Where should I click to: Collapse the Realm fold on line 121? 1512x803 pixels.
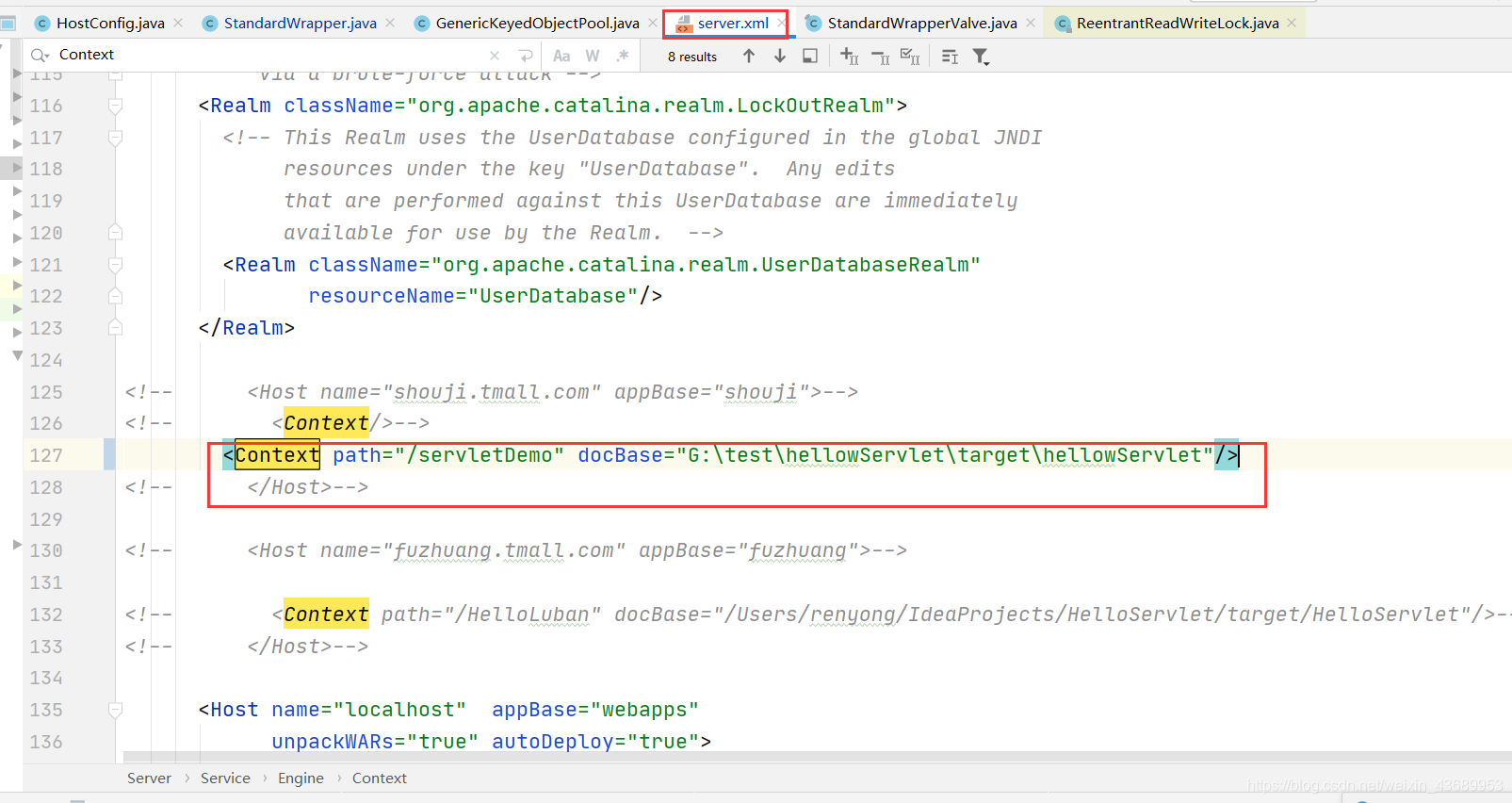[115, 265]
